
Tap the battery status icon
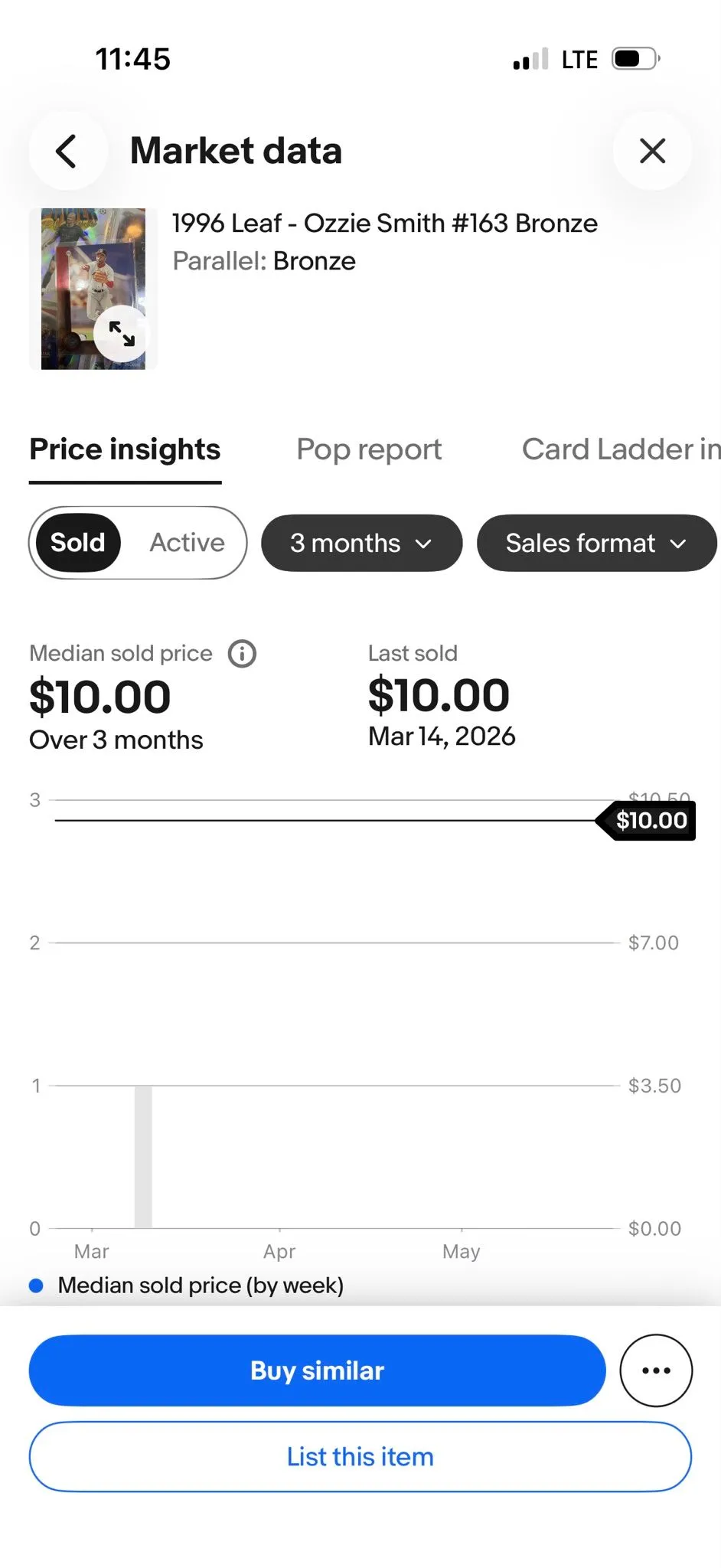[x=636, y=59]
